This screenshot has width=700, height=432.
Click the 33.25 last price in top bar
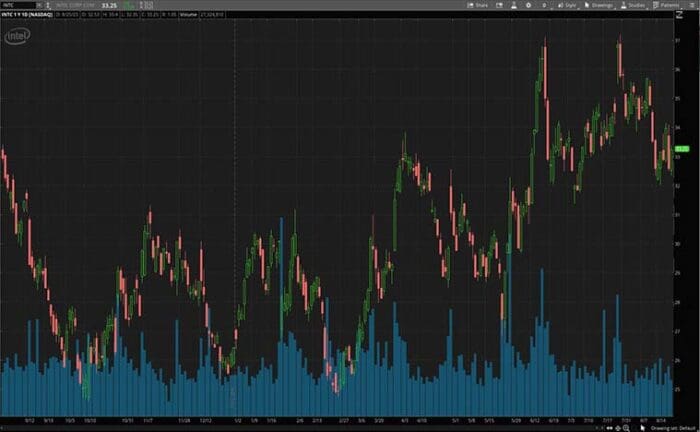click(x=109, y=5)
